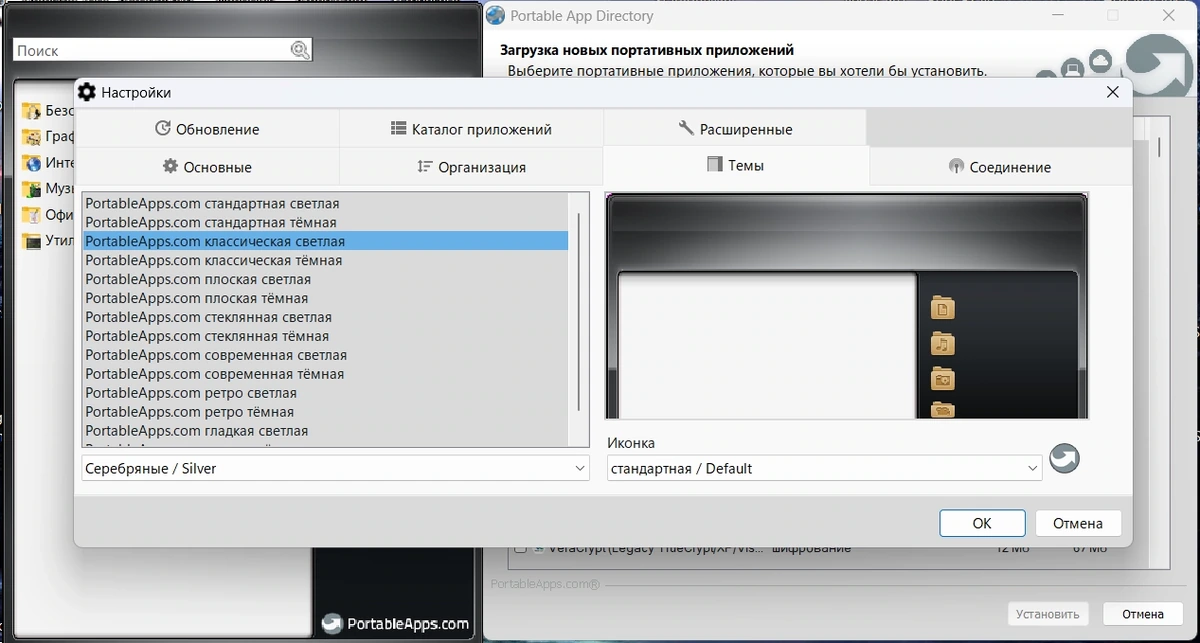
Task: Select theme 'PortableApps.com современная светлая'
Action: (x=325, y=355)
